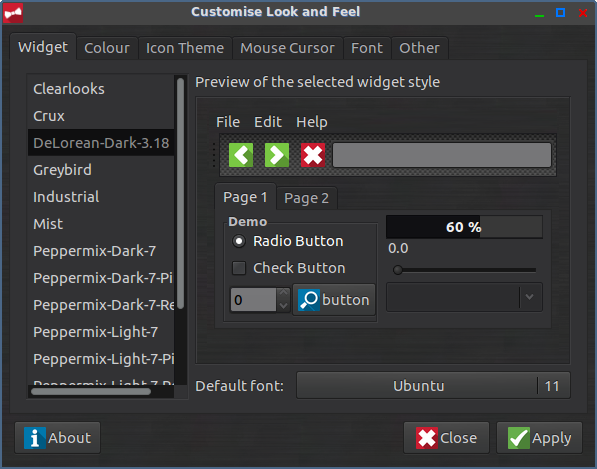Increase spin box value with up arrow
The width and height of the screenshot is (597, 469).
point(283,293)
